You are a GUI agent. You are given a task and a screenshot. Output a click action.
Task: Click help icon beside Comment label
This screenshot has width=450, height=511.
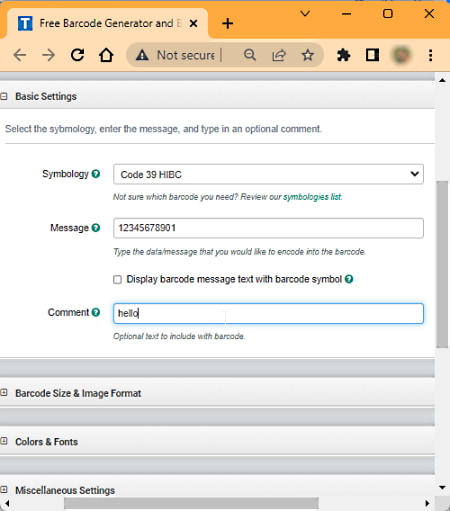(96, 312)
